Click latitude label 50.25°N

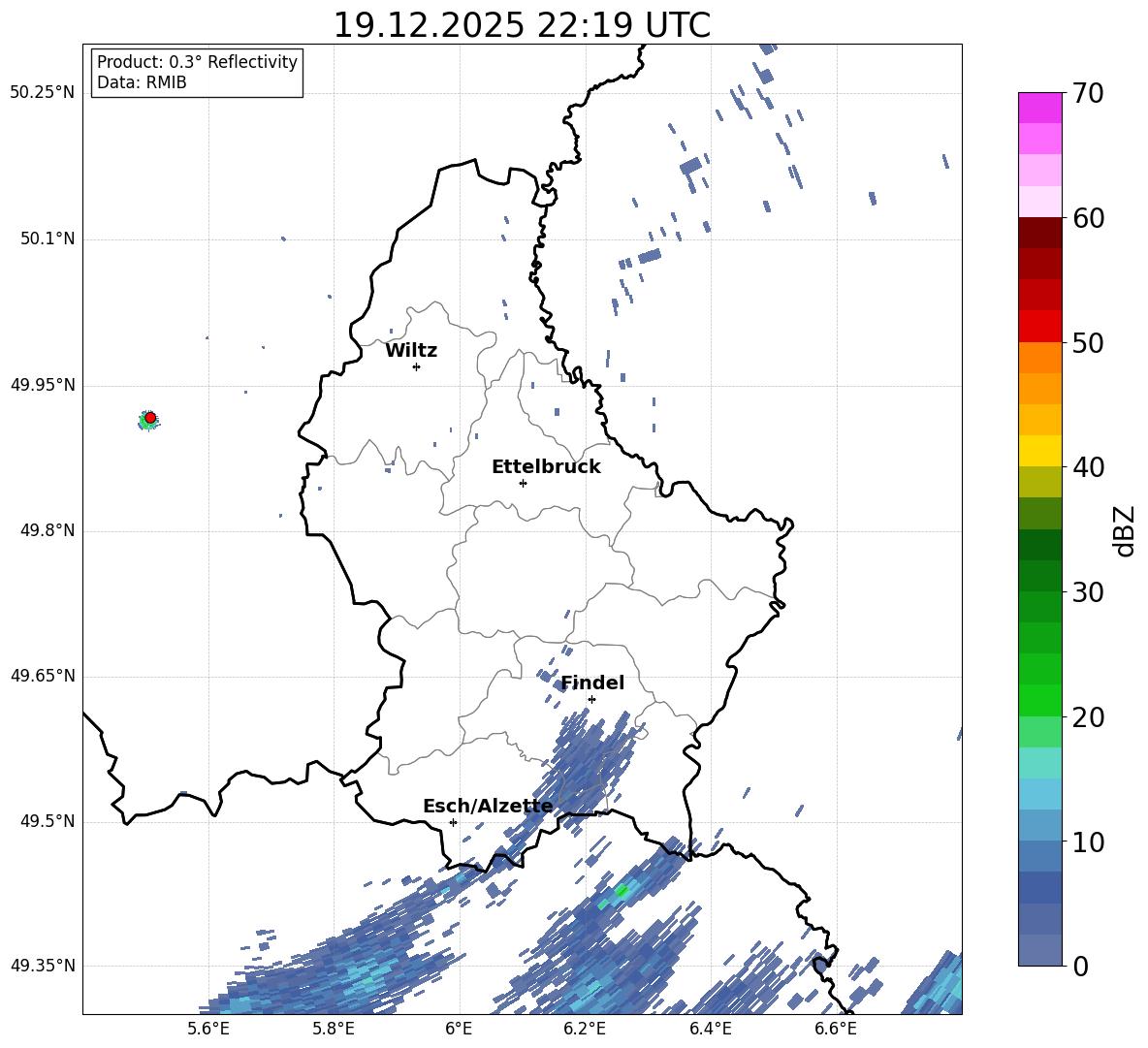pos(43,93)
